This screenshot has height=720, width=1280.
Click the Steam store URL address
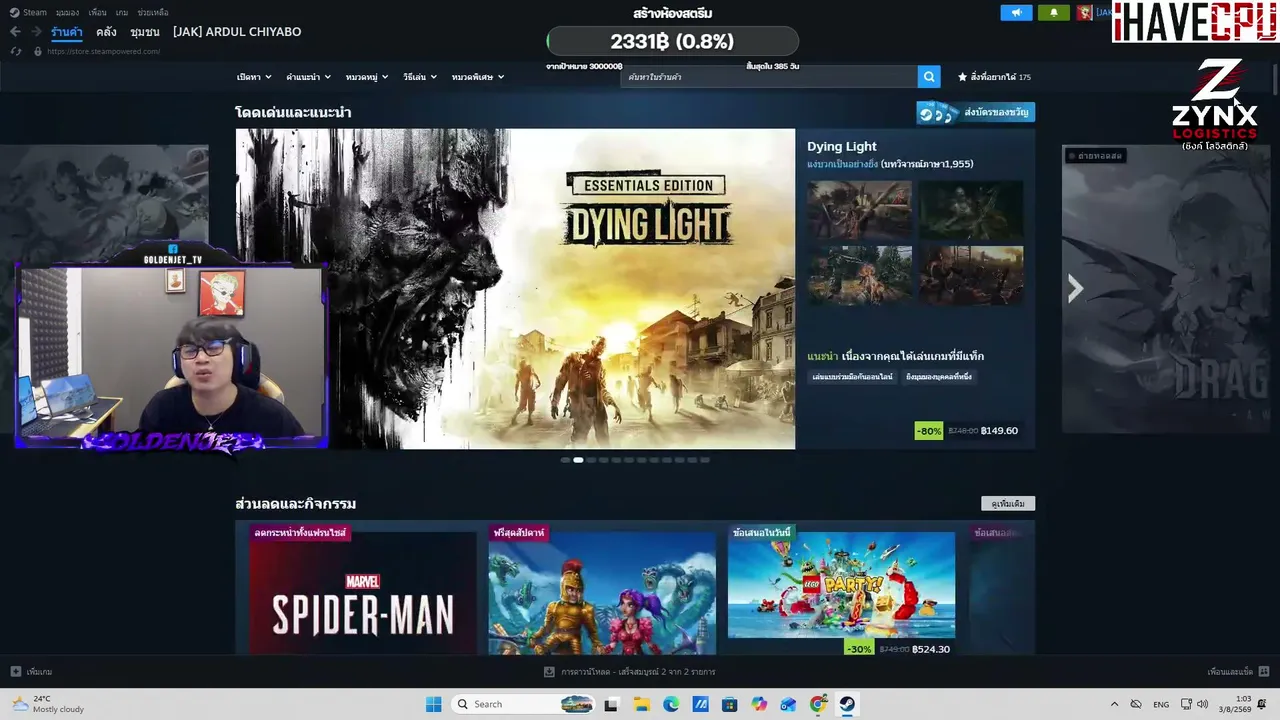(x=103, y=51)
